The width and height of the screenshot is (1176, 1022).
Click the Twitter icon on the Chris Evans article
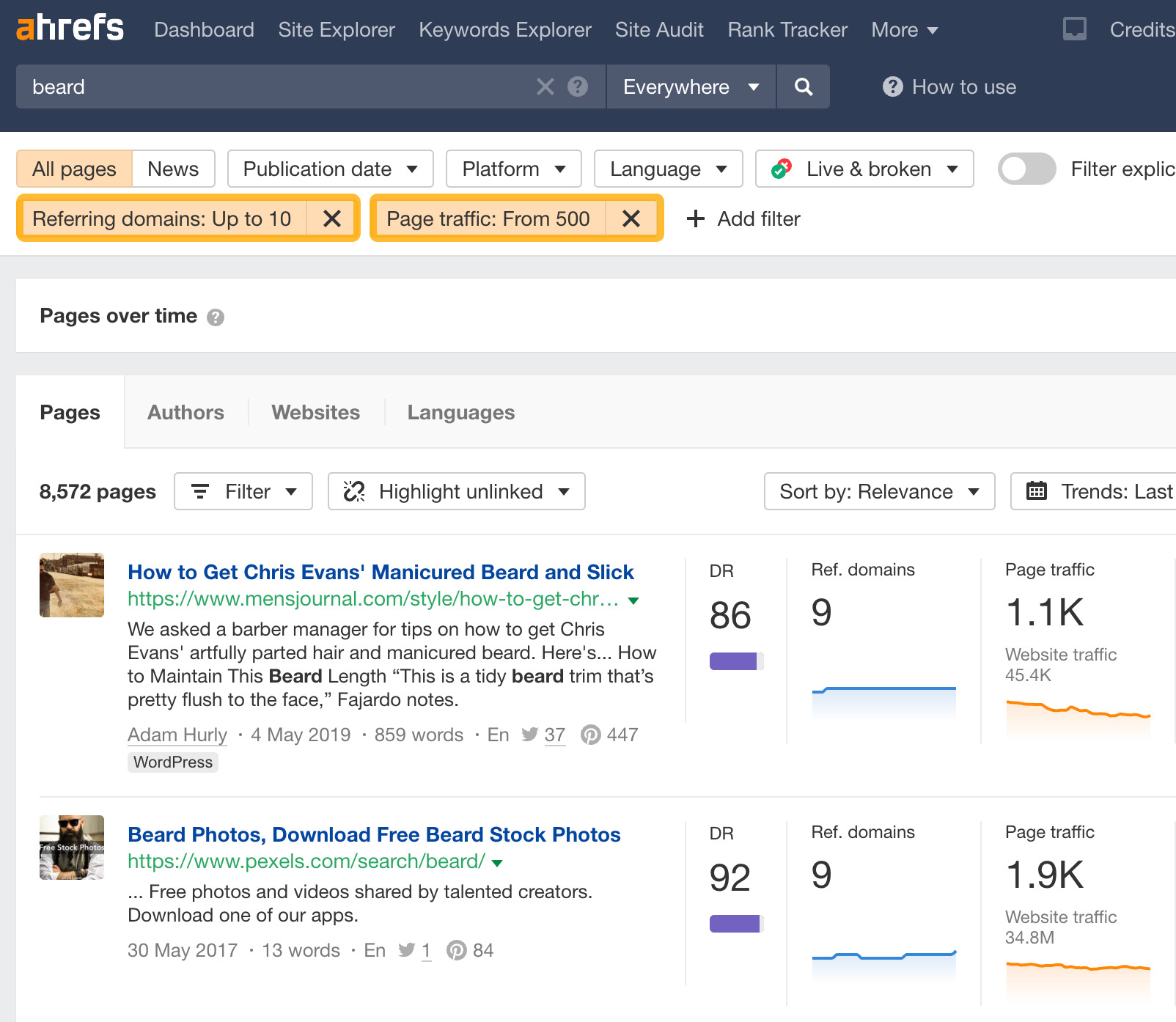pos(529,734)
